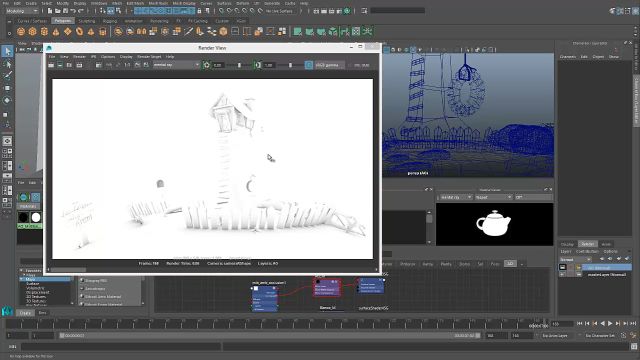Create a polygon pyramid from the shelf
This screenshot has height=360, width=640.
click(x=91, y=31)
